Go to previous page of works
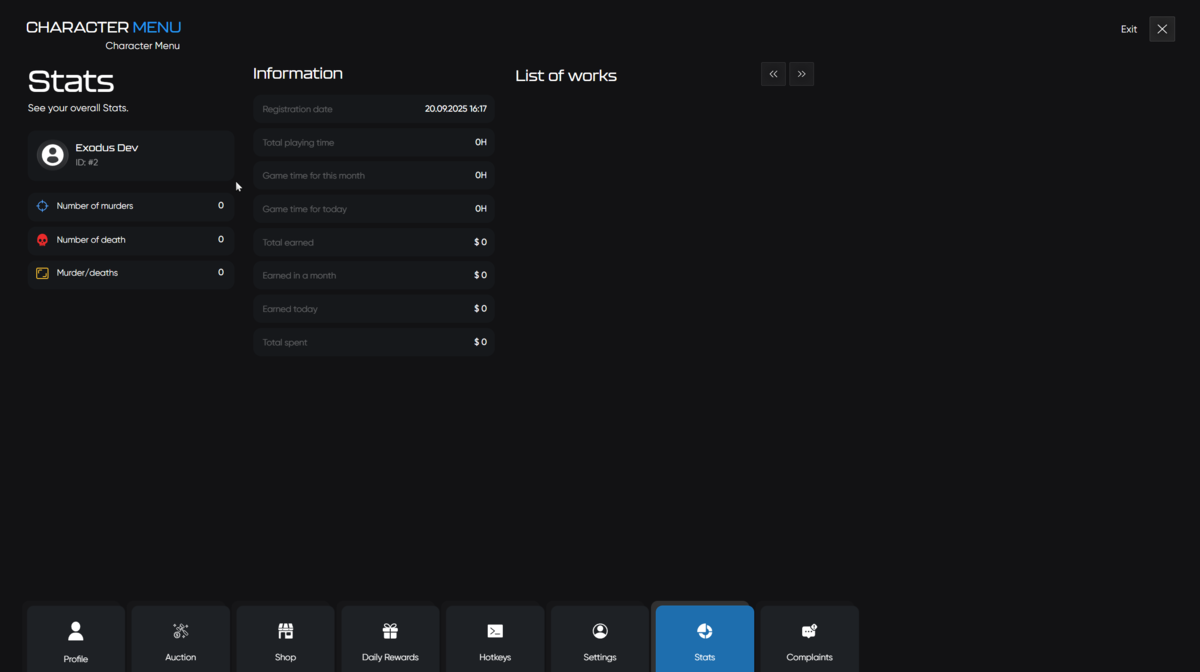The width and height of the screenshot is (1200, 672). point(773,74)
